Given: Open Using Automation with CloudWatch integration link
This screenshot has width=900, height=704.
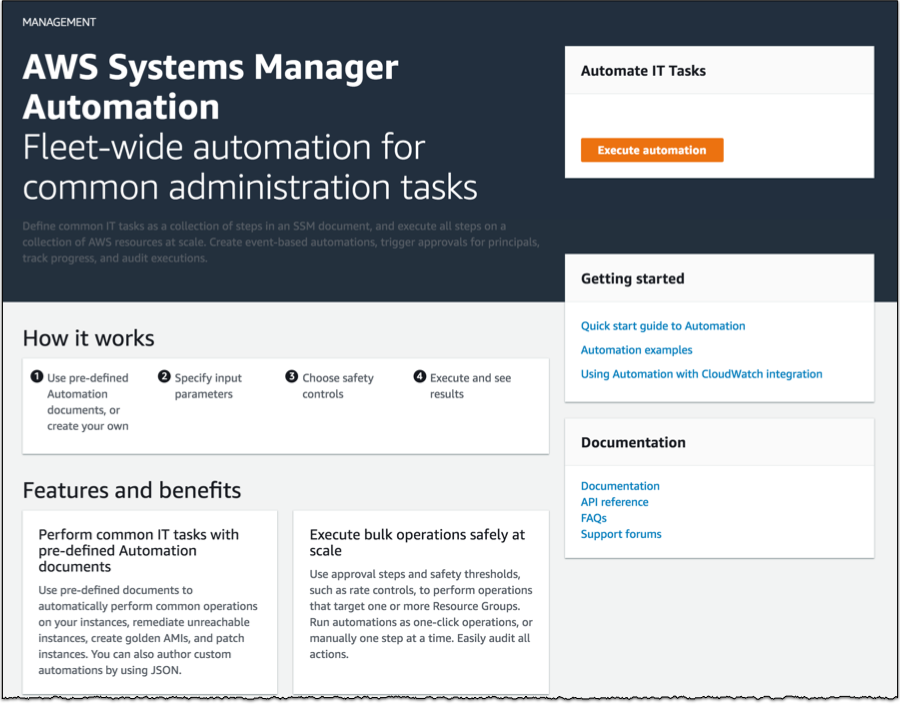Looking at the screenshot, I should tap(701, 374).
